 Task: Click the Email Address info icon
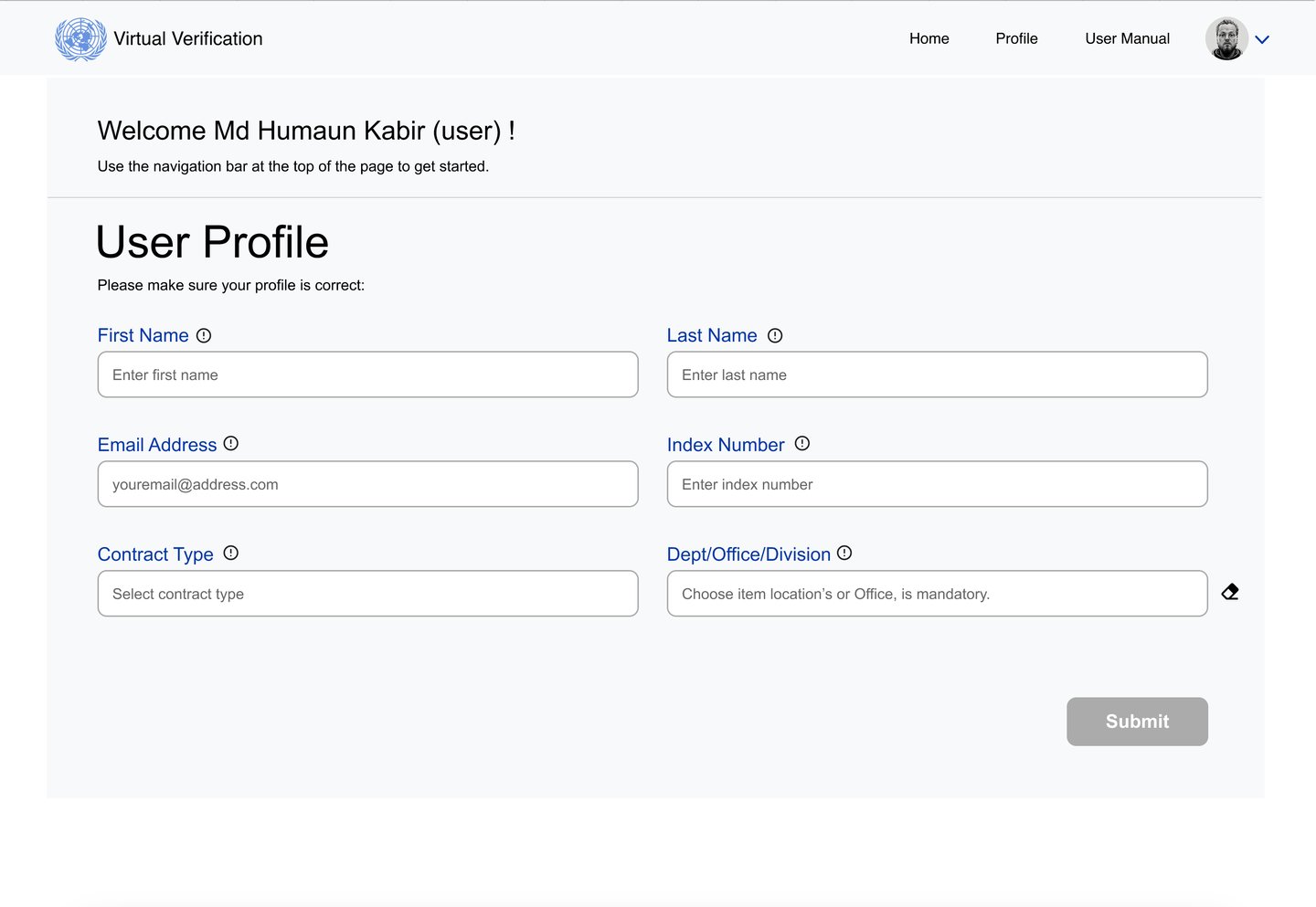coord(231,443)
